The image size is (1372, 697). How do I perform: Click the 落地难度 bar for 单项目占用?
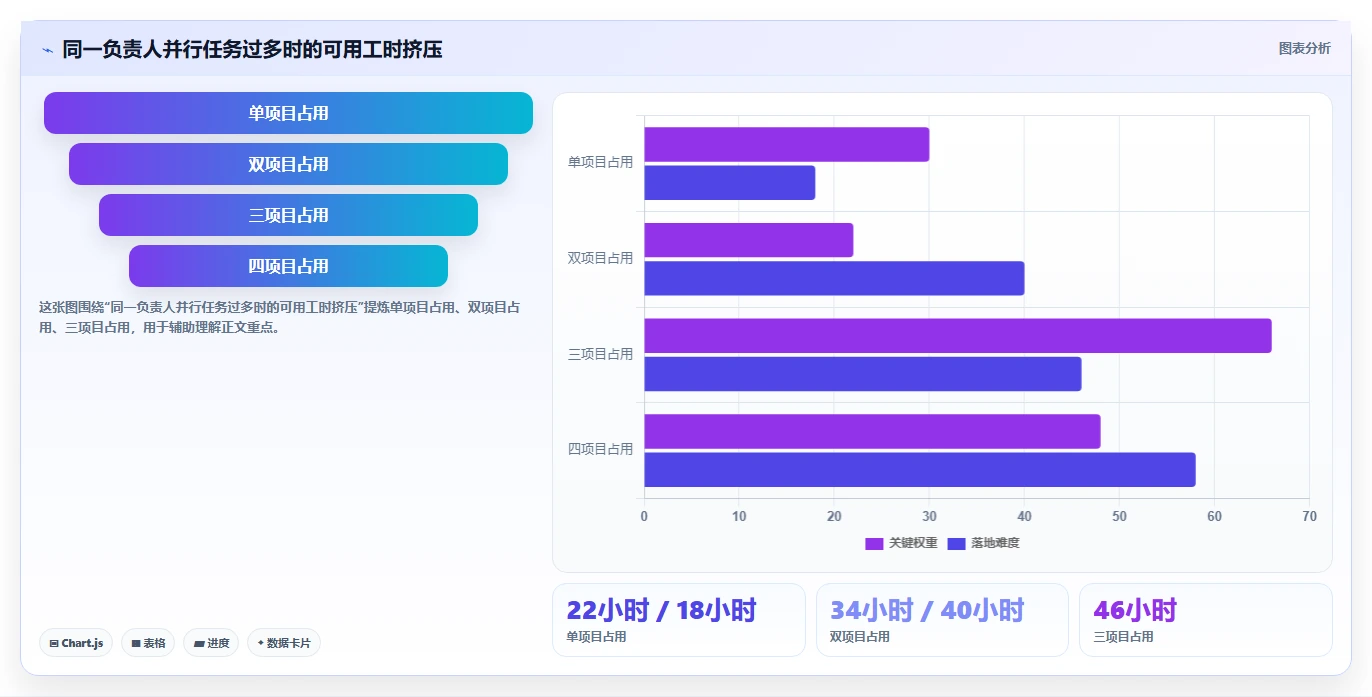point(729,183)
